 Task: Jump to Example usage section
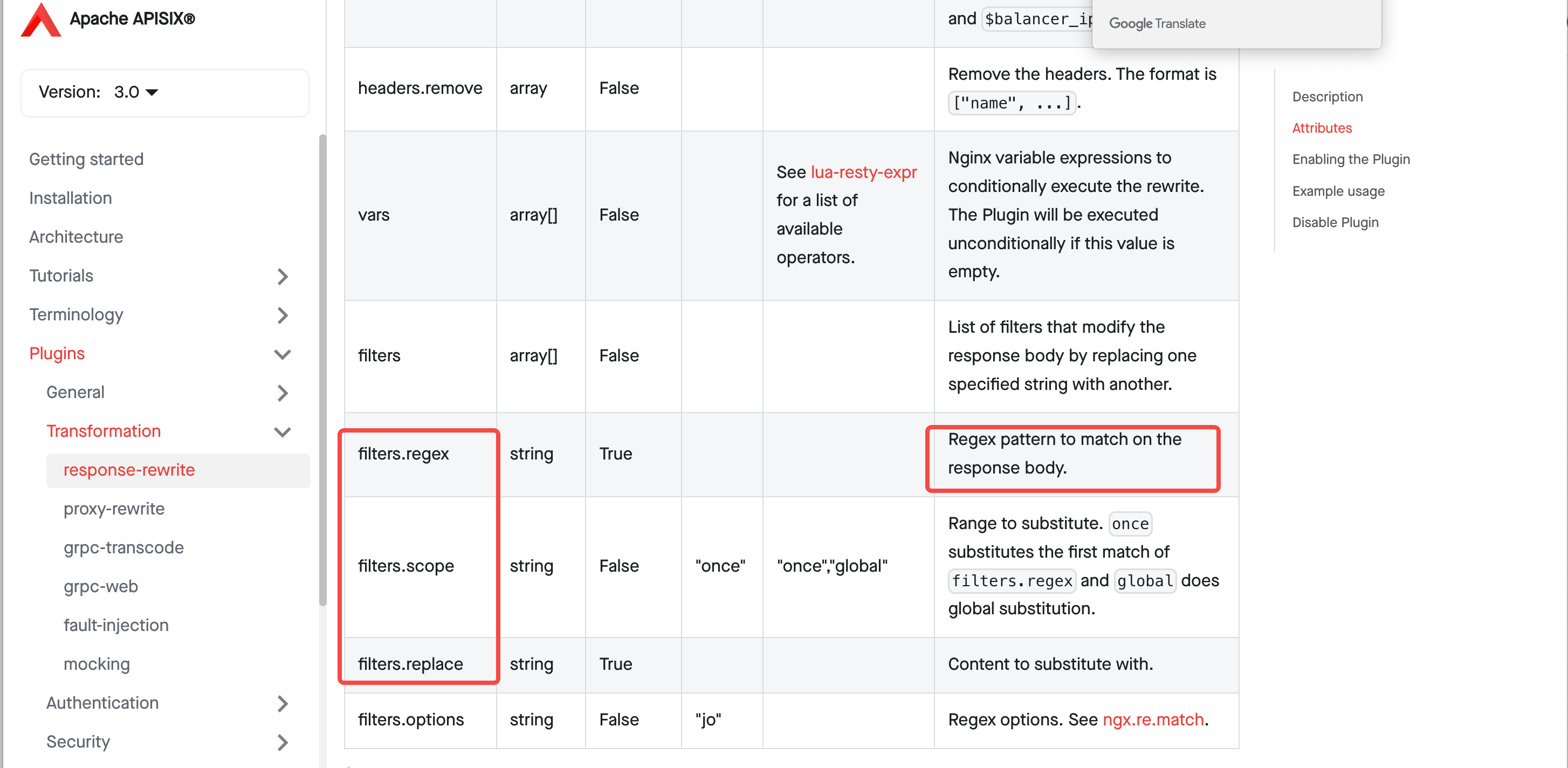tap(1338, 191)
